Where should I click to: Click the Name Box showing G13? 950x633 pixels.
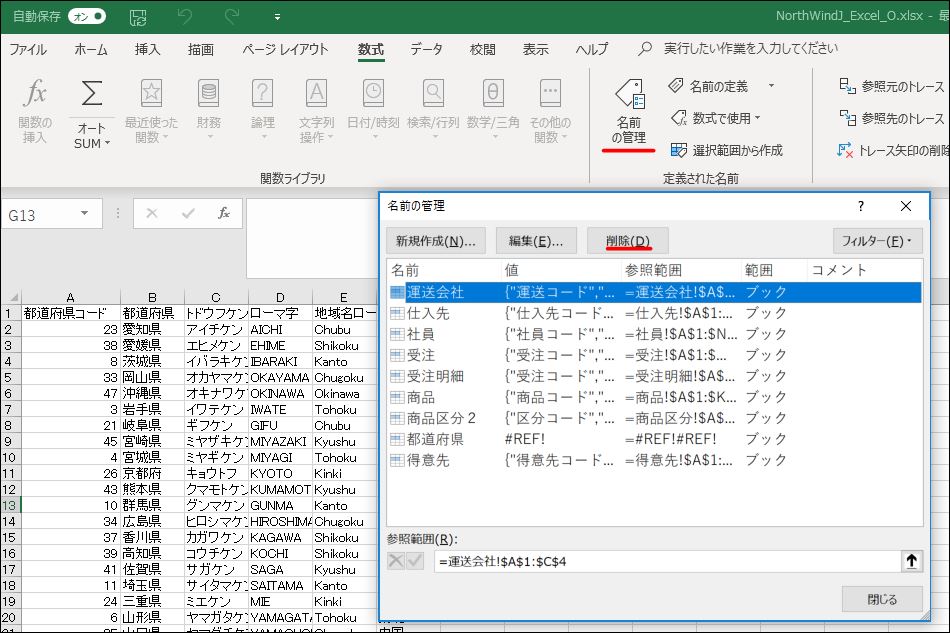coord(38,215)
